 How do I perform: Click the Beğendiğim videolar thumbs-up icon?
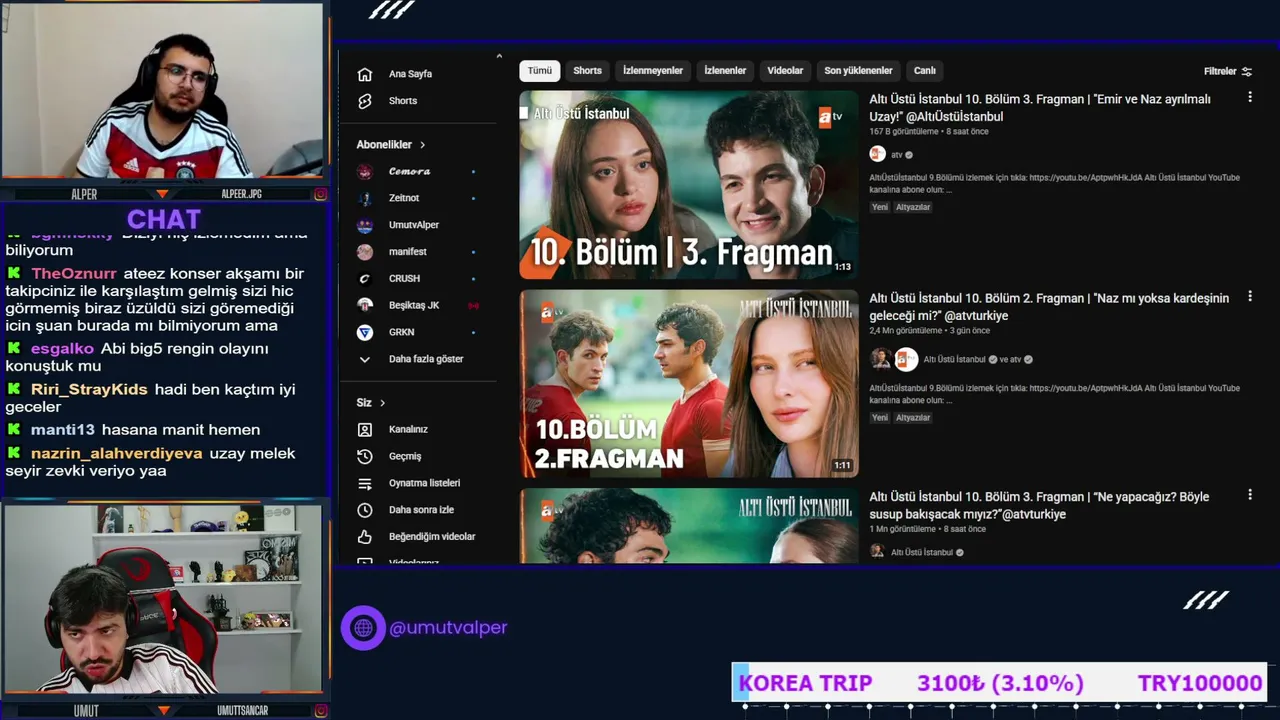tap(365, 537)
